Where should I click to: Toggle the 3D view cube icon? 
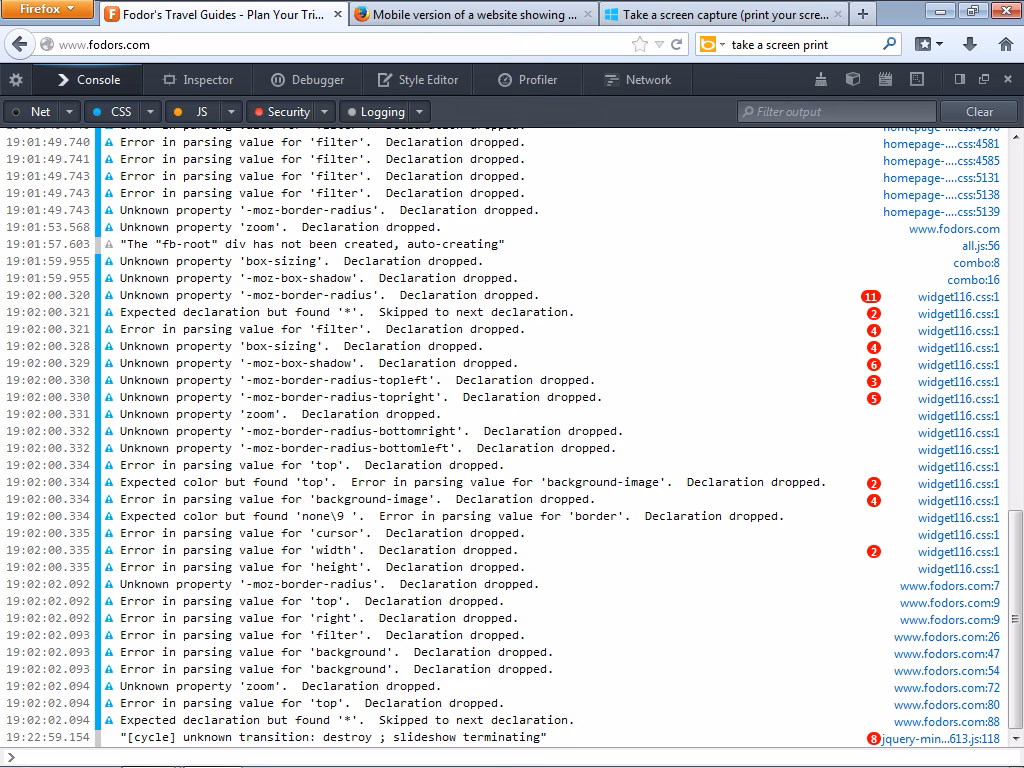pos(852,79)
